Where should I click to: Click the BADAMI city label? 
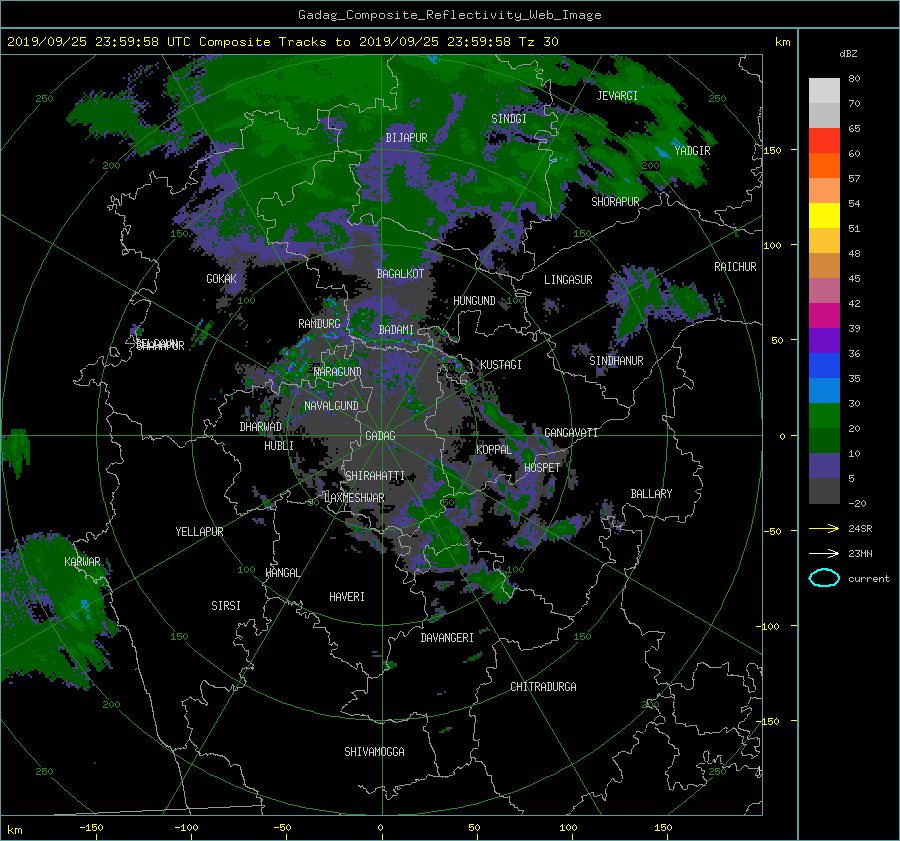point(396,330)
